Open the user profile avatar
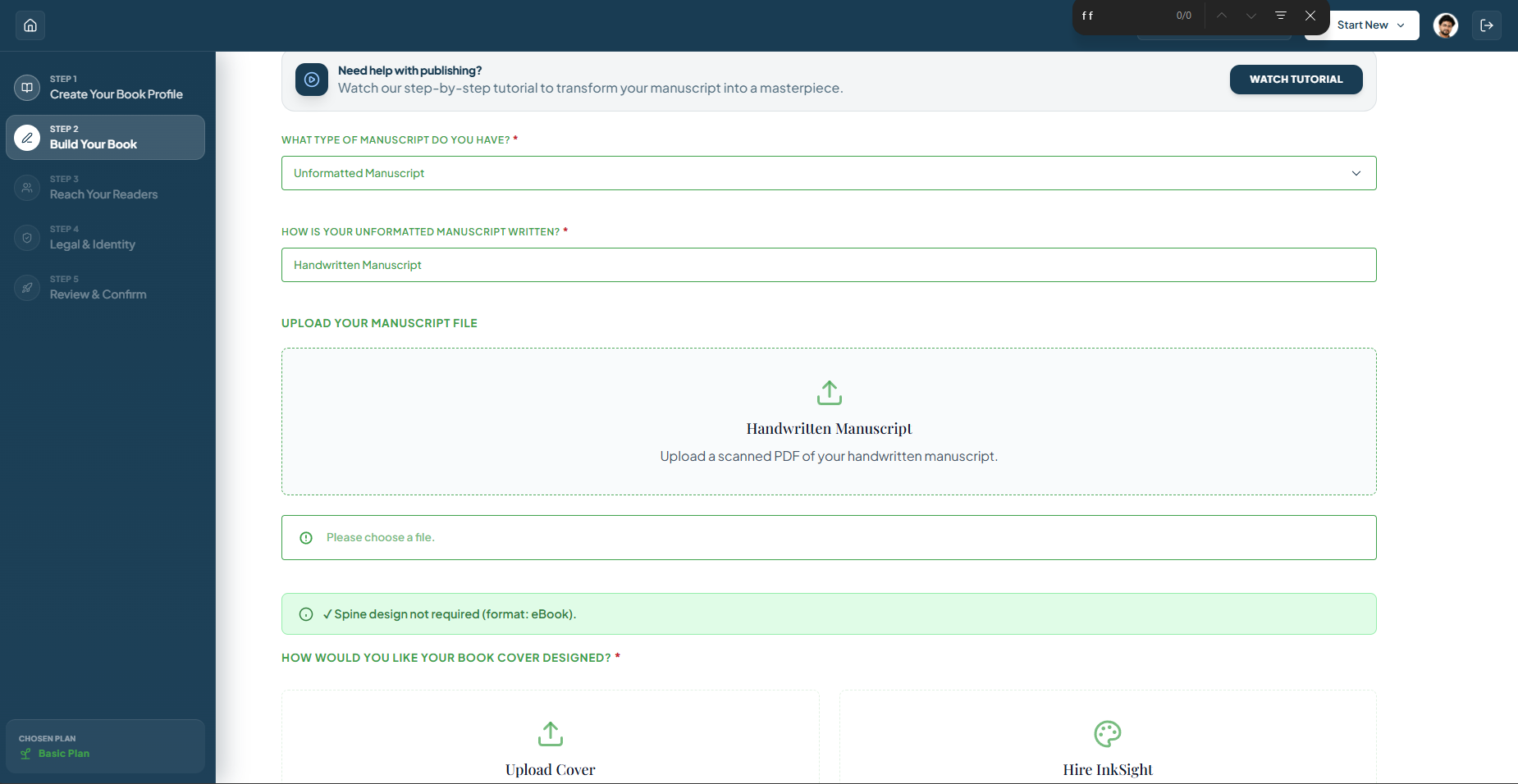Viewport: 1518px width, 784px height. 1446,25
